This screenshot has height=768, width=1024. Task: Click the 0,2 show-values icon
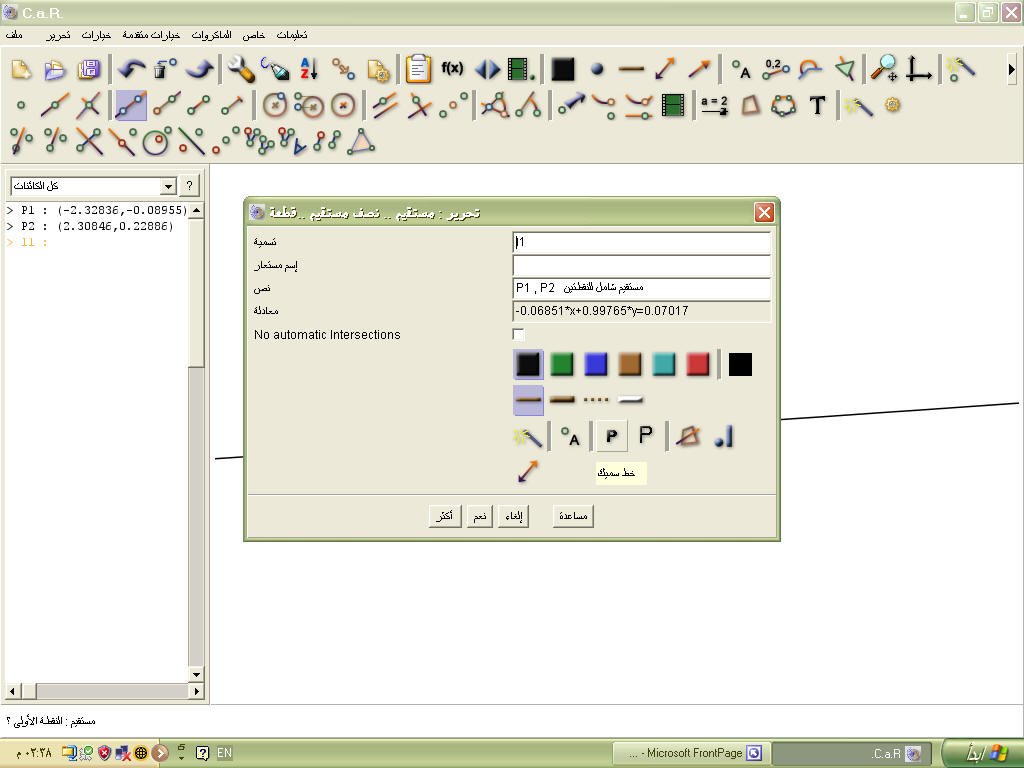pos(776,68)
